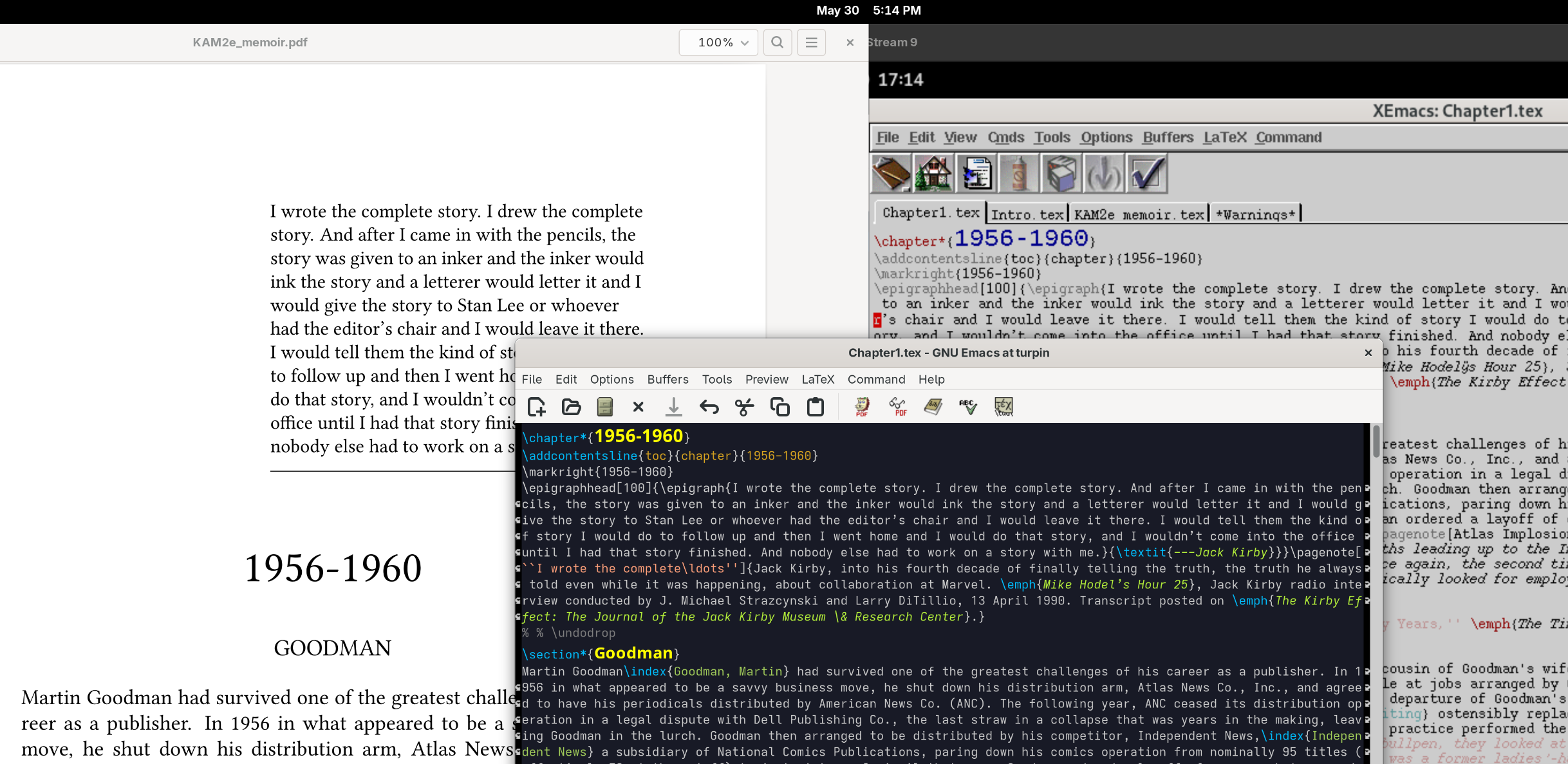Click the spray can icon in XEmacs toolbar

tap(1018, 174)
